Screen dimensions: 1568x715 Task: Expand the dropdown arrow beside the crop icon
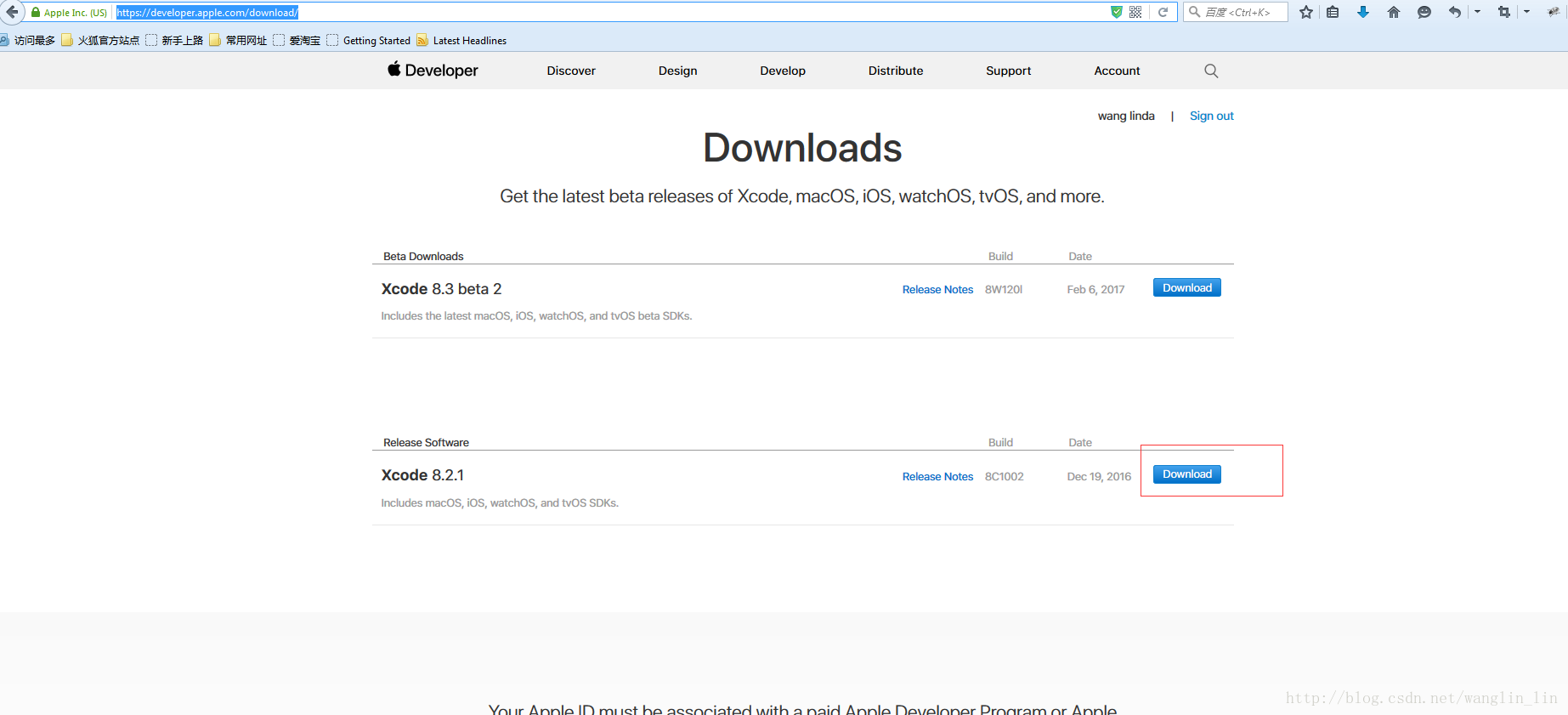click(1526, 12)
